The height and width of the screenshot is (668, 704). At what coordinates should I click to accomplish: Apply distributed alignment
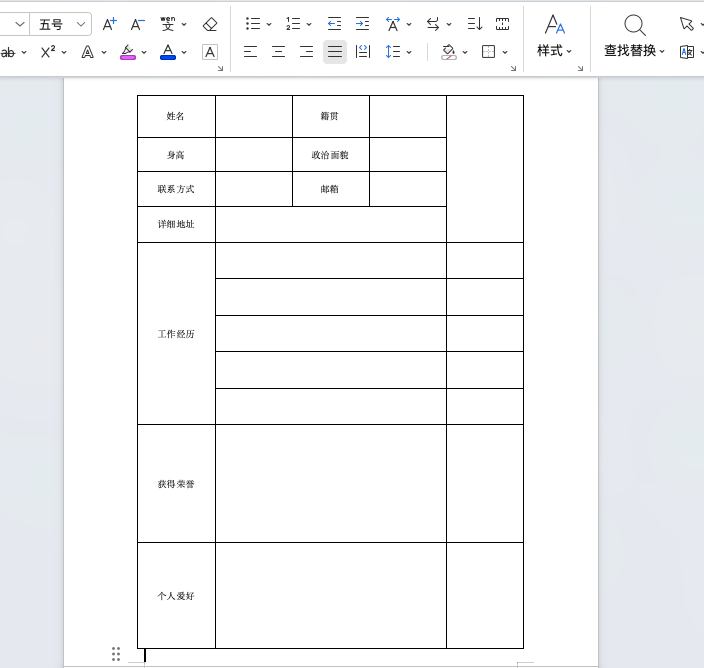(x=363, y=52)
